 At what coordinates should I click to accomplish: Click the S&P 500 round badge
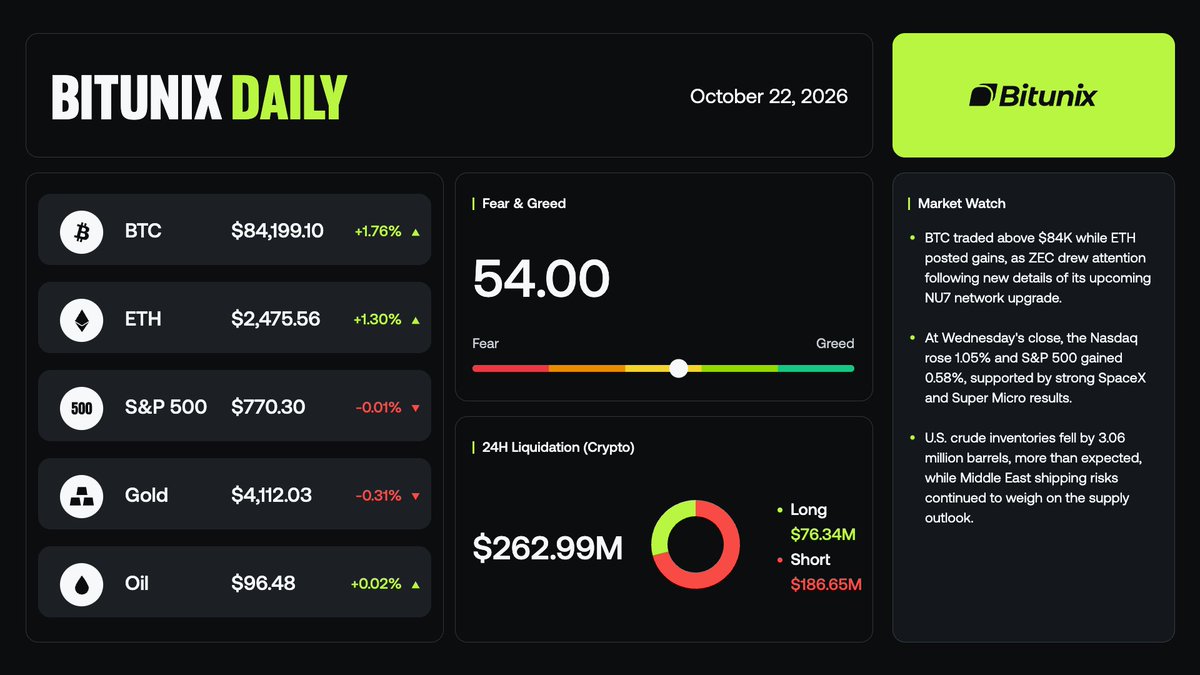[82, 407]
